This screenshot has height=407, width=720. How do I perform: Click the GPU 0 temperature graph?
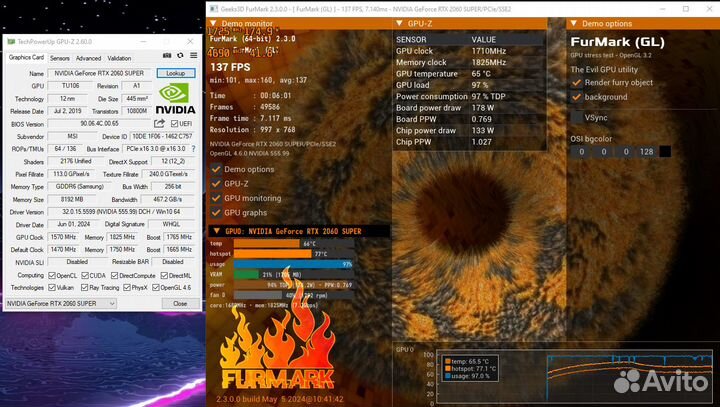tap(574, 377)
